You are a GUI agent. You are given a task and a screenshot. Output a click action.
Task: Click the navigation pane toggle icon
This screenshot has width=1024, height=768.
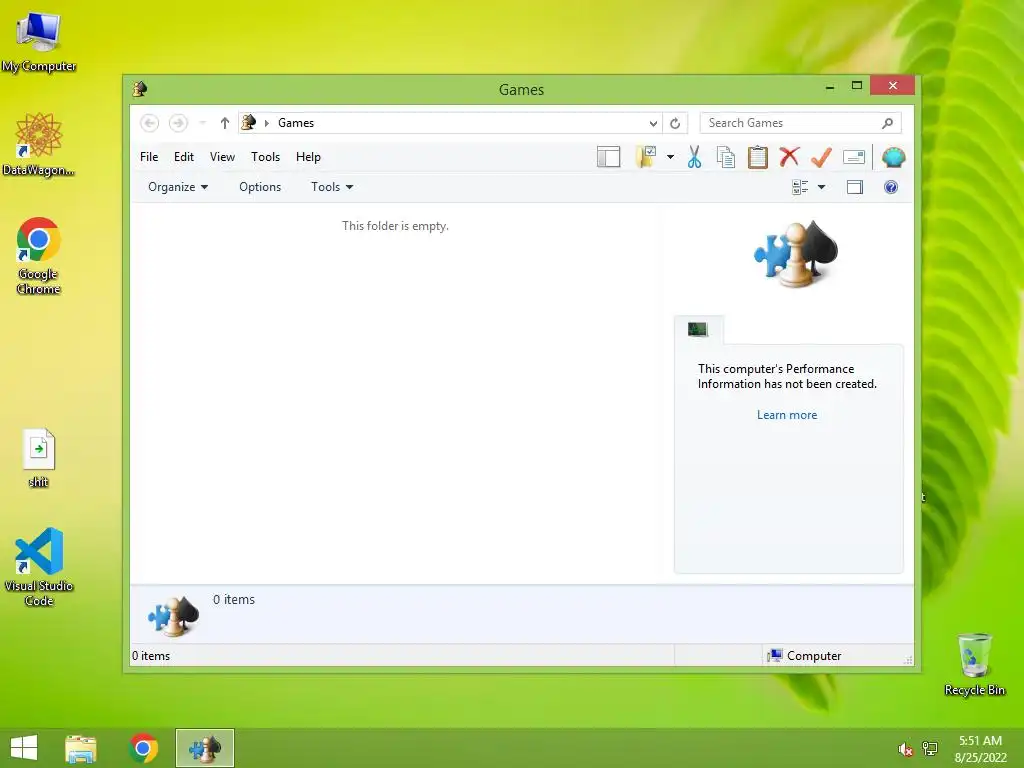point(608,157)
